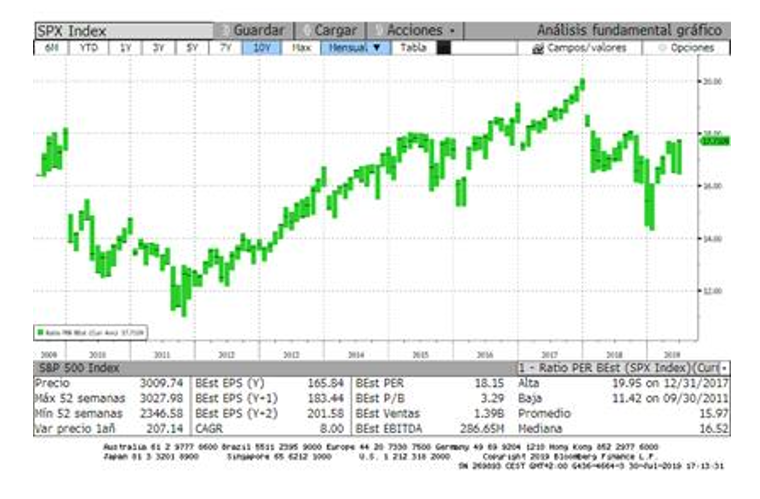
Task: Click the current value tag on the right axis
Action: tap(715, 141)
